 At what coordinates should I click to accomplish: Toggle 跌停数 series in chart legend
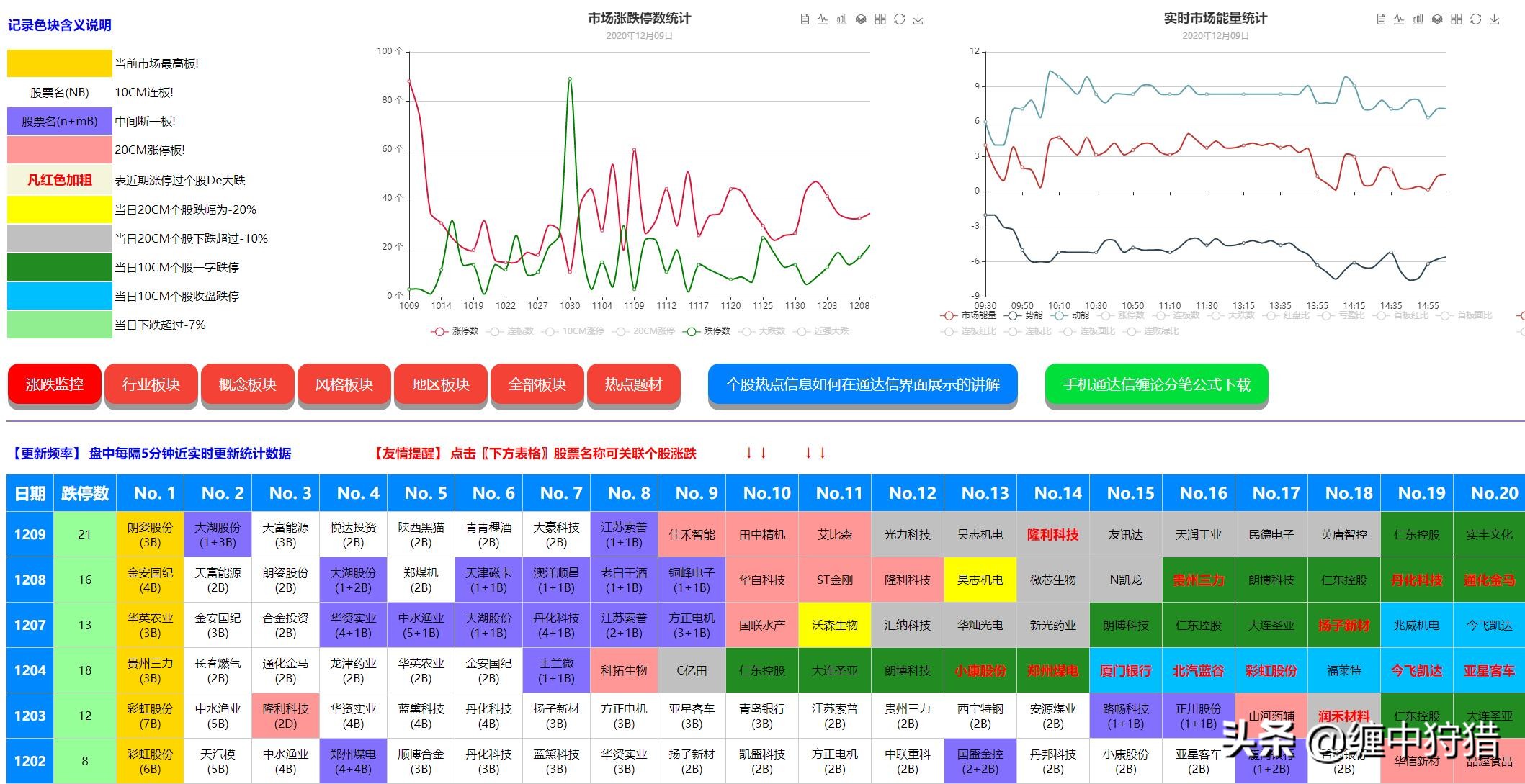point(708,331)
